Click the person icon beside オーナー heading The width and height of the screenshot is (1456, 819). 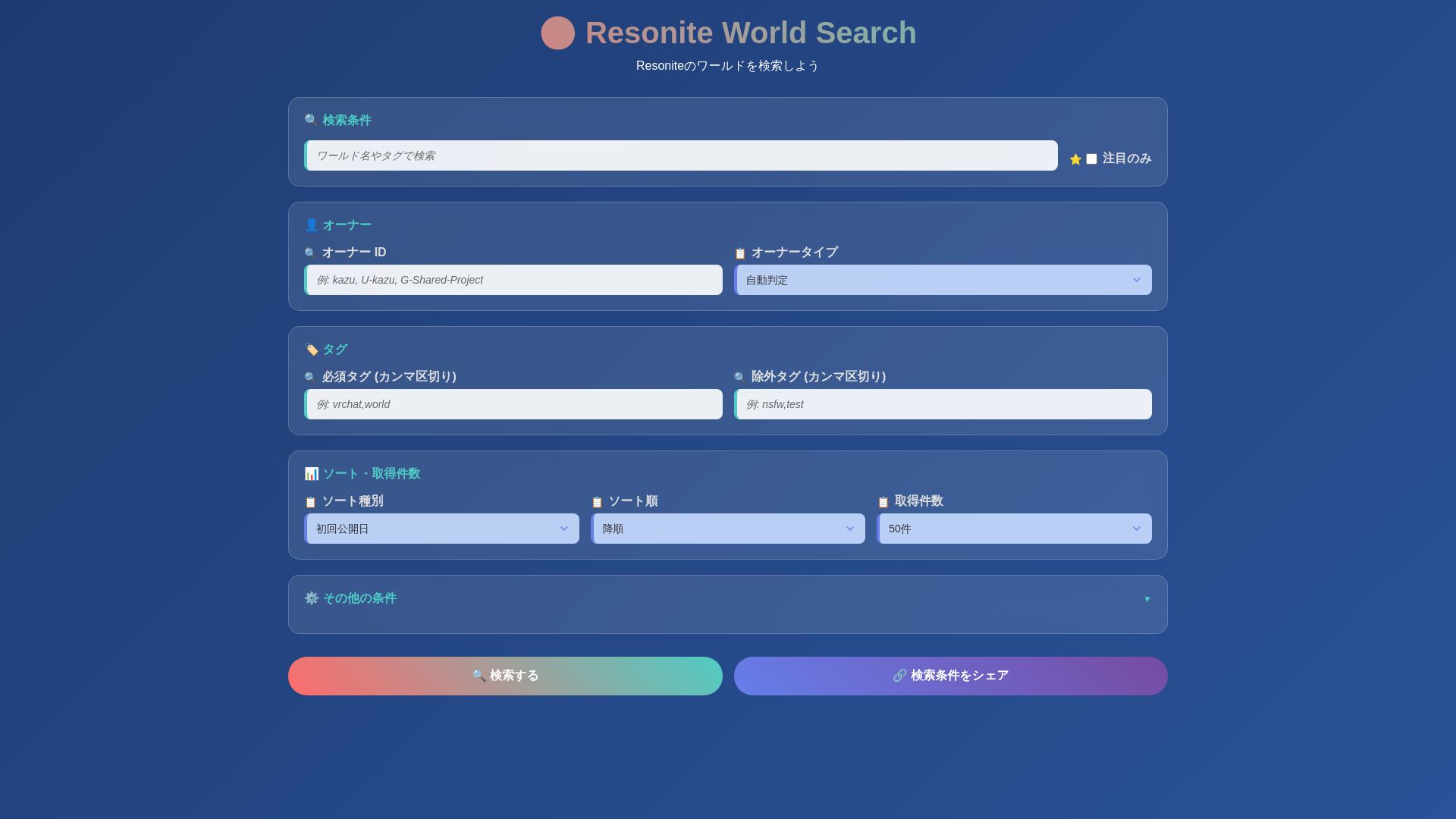tap(311, 225)
